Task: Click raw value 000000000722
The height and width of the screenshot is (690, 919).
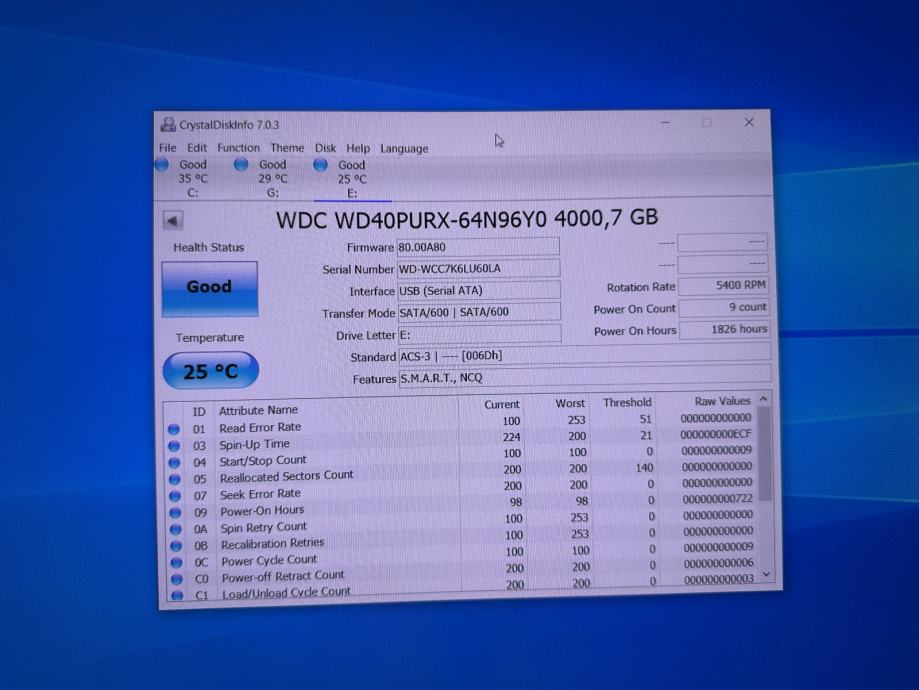Action: click(718, 499)
